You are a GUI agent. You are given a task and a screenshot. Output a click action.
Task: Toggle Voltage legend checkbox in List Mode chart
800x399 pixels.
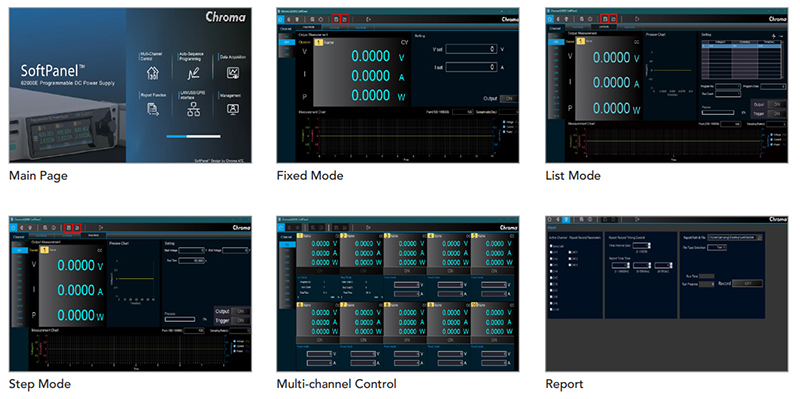pyautogui.click(x=771, y=135)
